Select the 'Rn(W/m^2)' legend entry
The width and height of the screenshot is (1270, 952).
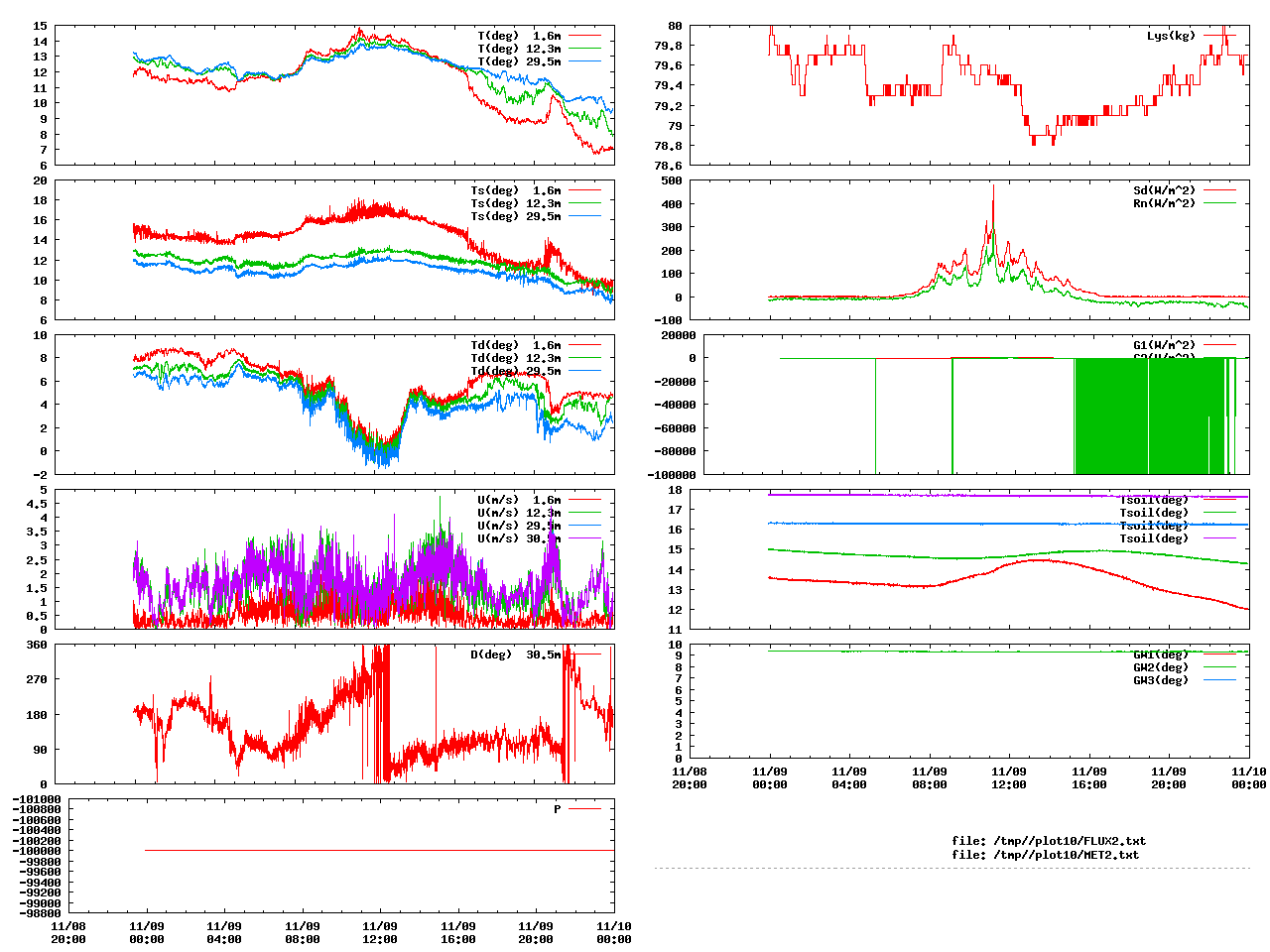[x=1165, y=203]
